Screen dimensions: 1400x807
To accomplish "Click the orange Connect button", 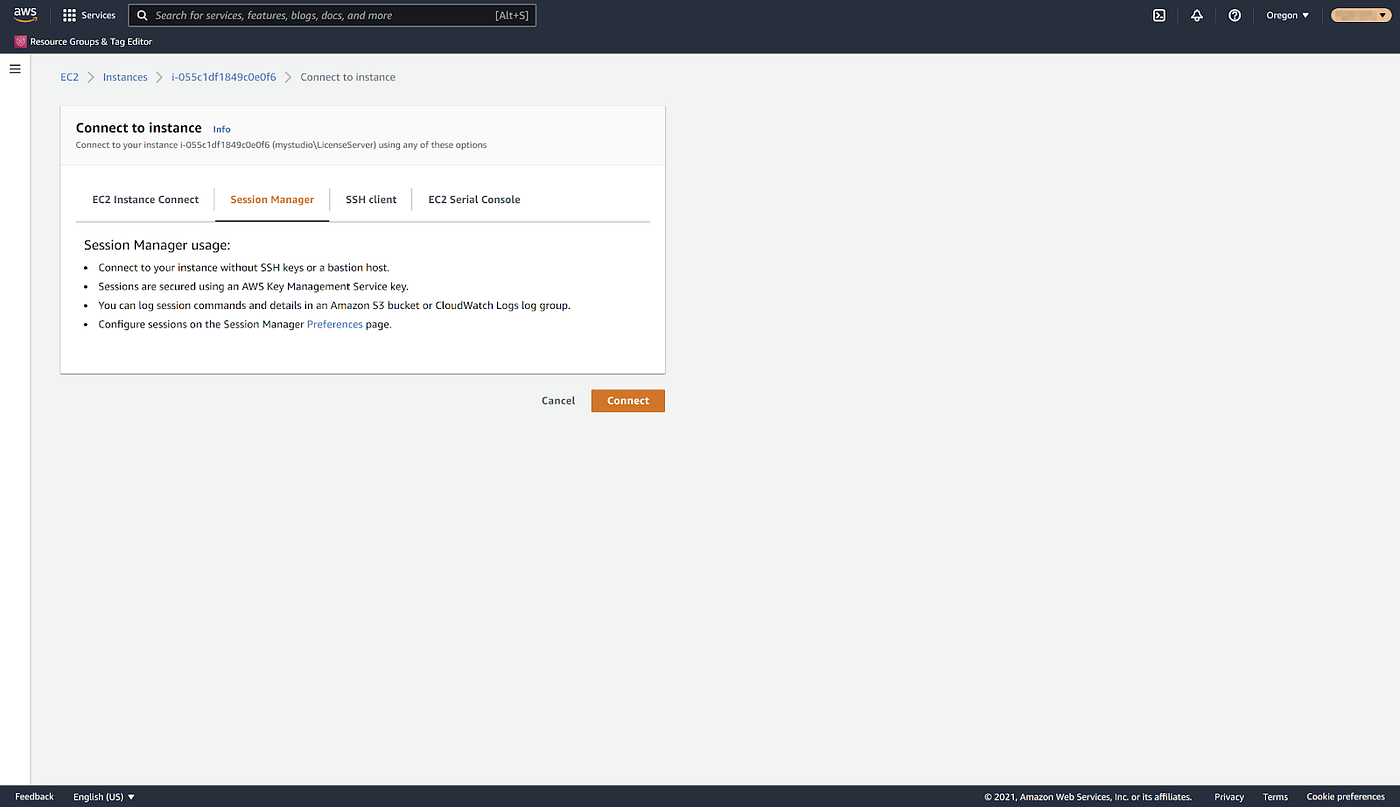I will pyautogui.click(x=628, y=401).
